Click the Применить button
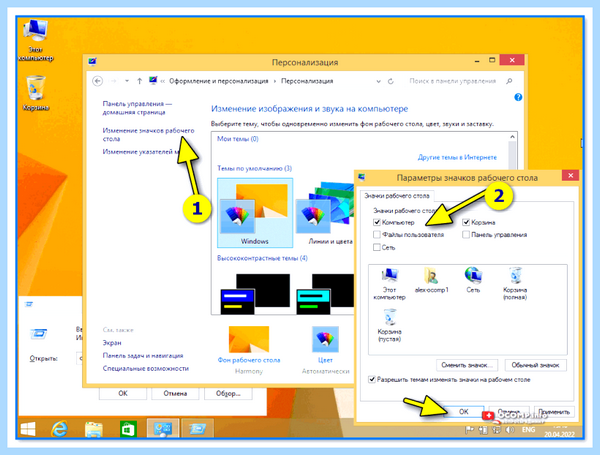This screenshot has height=455, width=600. (x=554, y=412)
